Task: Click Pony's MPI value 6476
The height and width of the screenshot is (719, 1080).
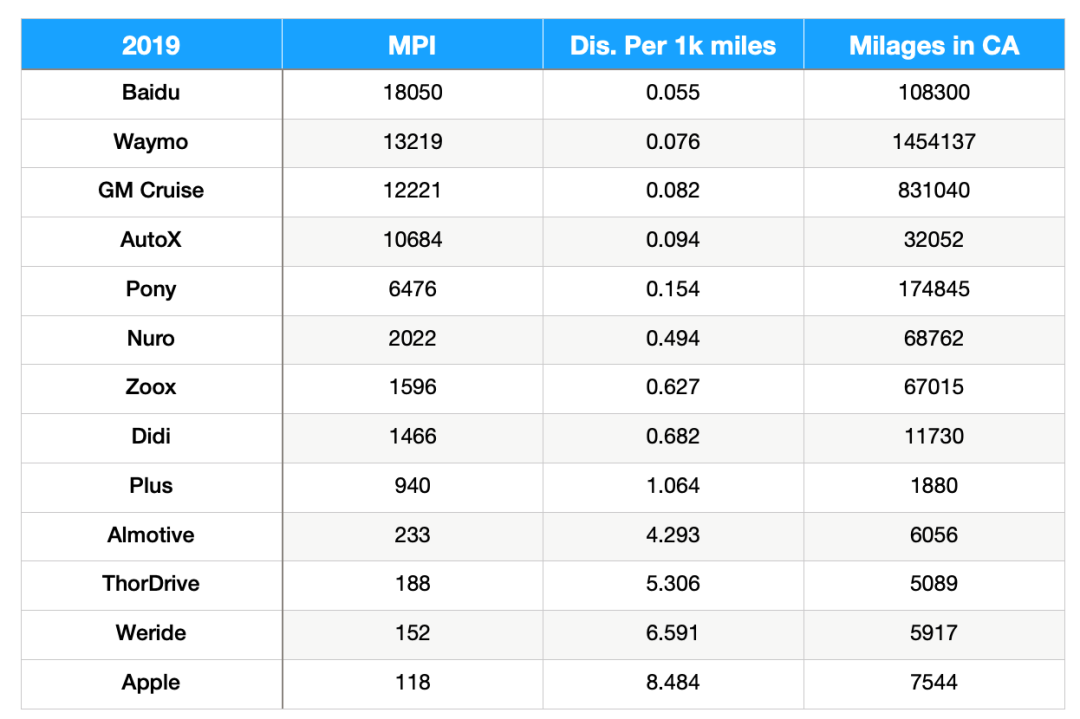Action: 412,289
